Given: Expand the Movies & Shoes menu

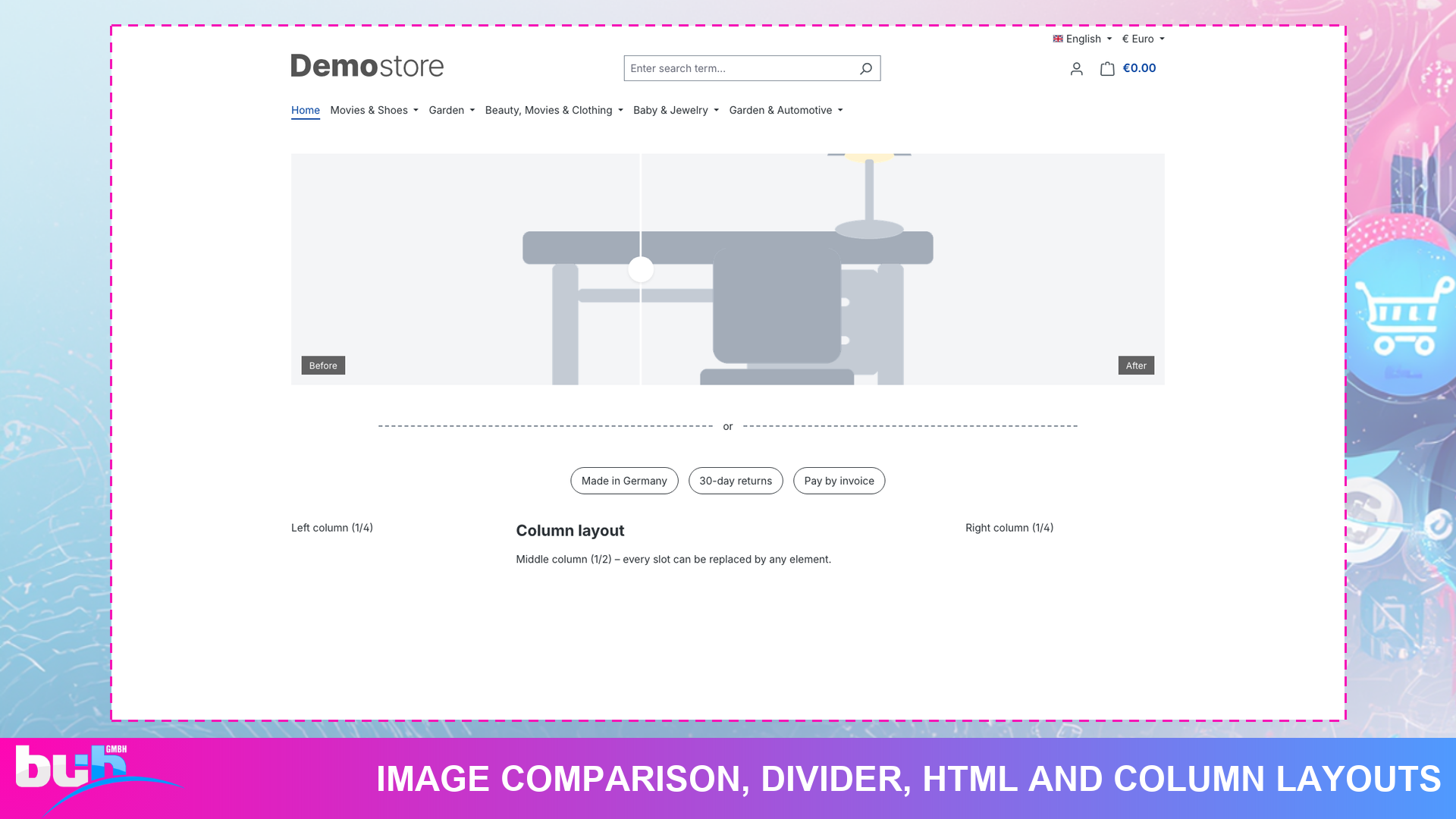Looking at the screenshot, I should (374, 110).
